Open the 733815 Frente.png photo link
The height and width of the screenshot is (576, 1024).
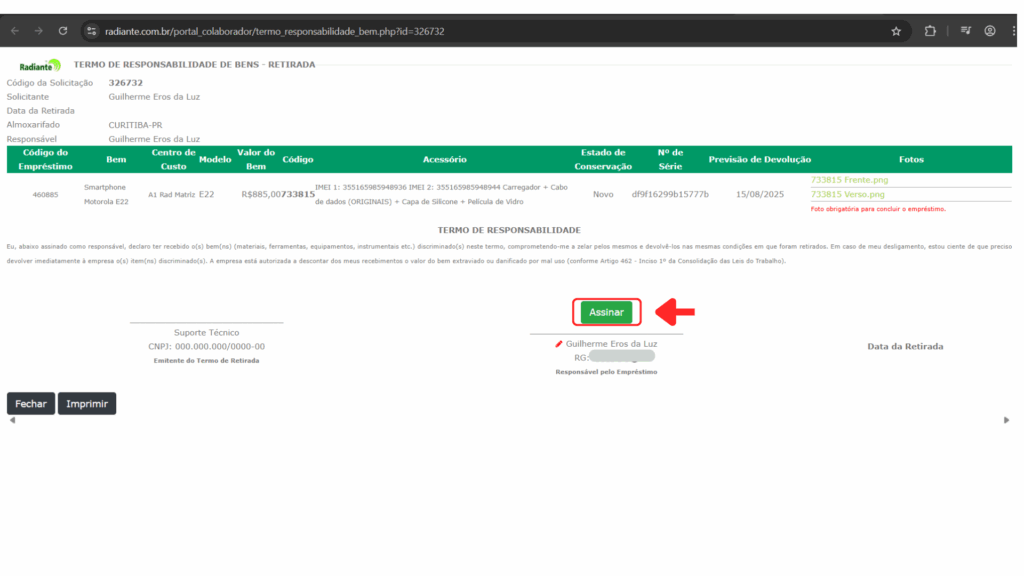pyautogui.click(x=848, y=180)
